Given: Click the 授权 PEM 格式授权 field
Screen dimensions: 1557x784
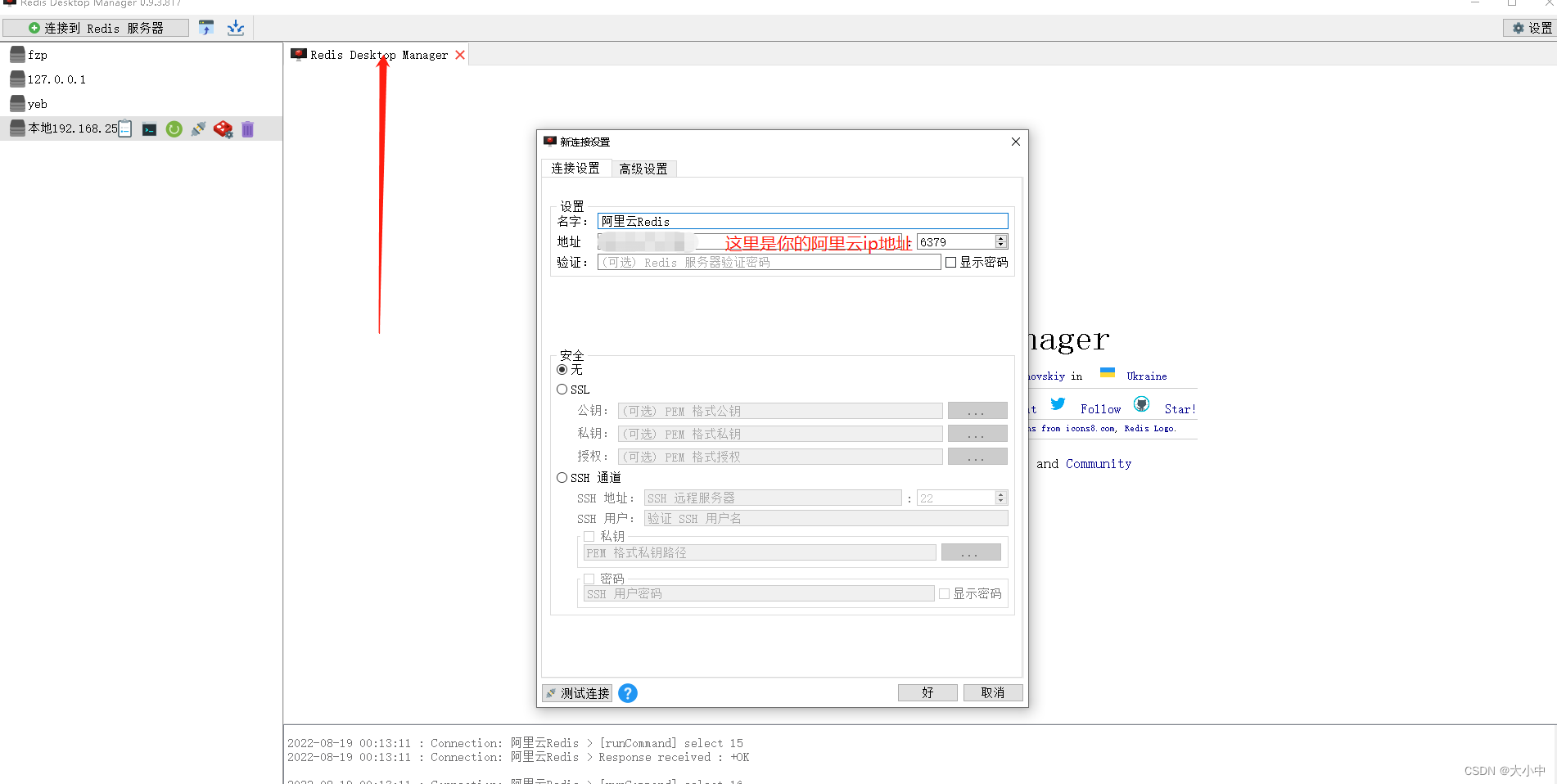Looking at the screenshot, I should coord(780,457).
